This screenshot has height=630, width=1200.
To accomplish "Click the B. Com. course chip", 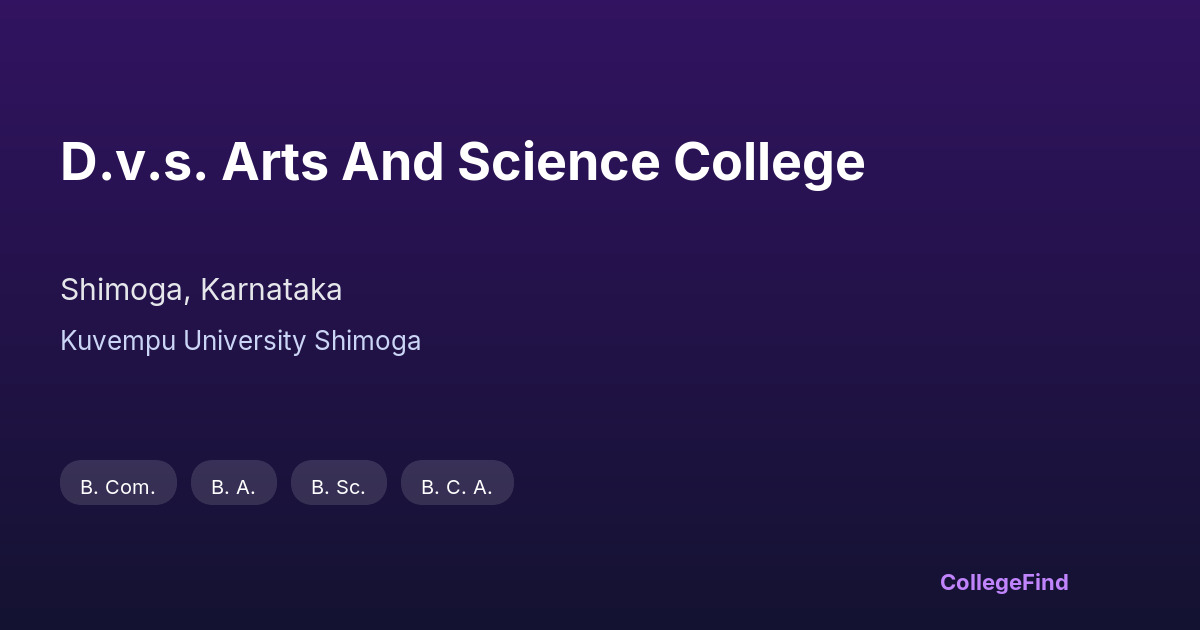I will tap(118, 486).
